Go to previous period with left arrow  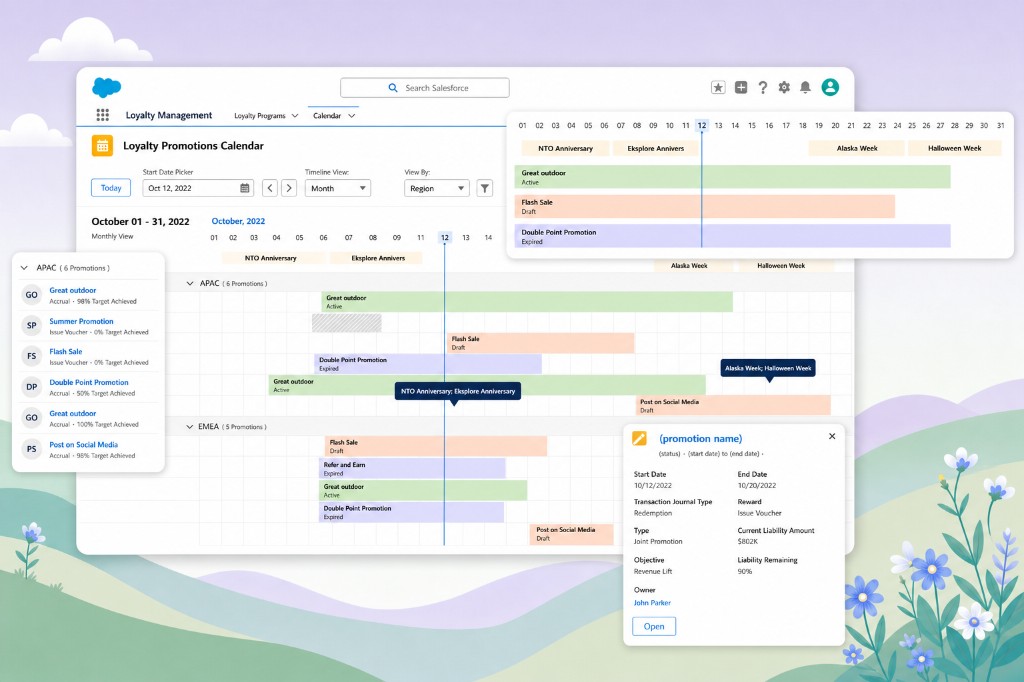click(x=270, y=188)
